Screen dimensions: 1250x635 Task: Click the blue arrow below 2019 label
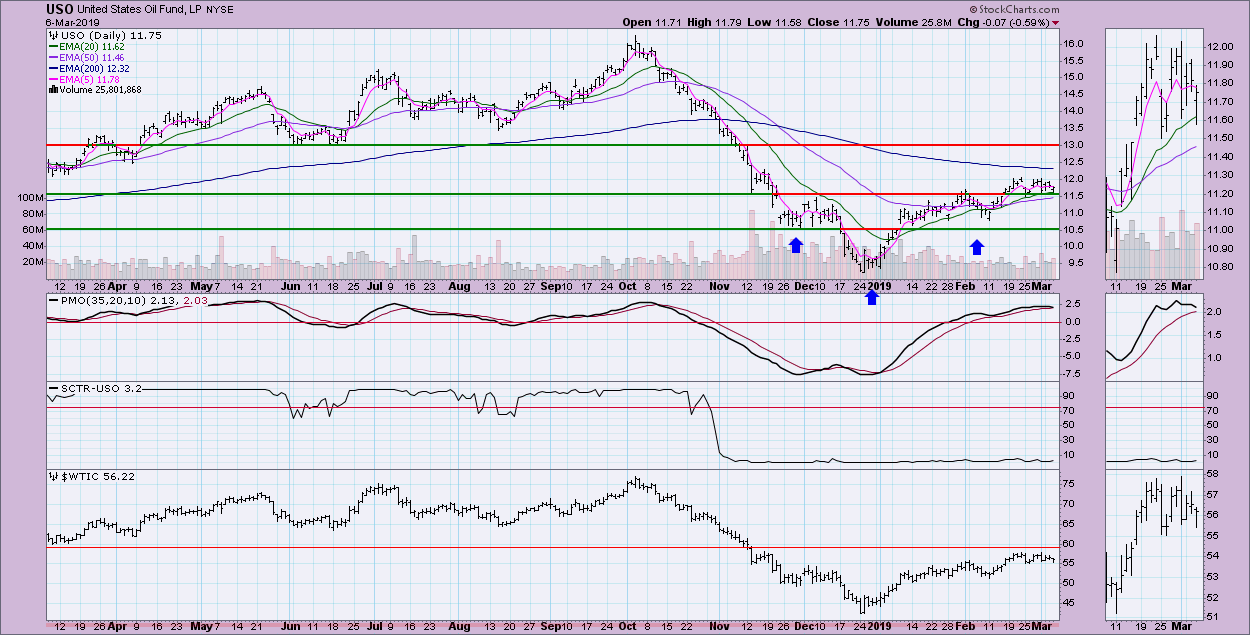[x=872, y=297]
